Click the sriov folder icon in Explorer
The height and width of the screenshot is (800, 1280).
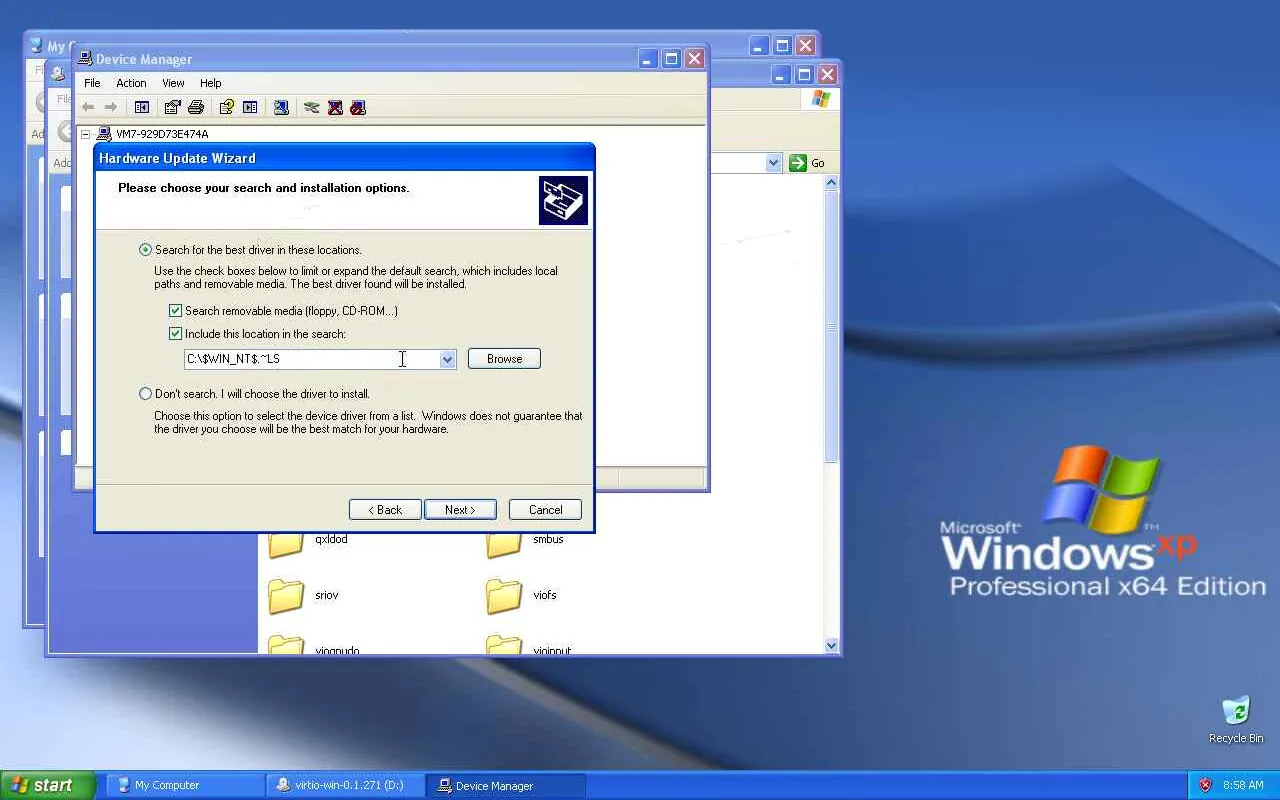click(x=286, y=596)
